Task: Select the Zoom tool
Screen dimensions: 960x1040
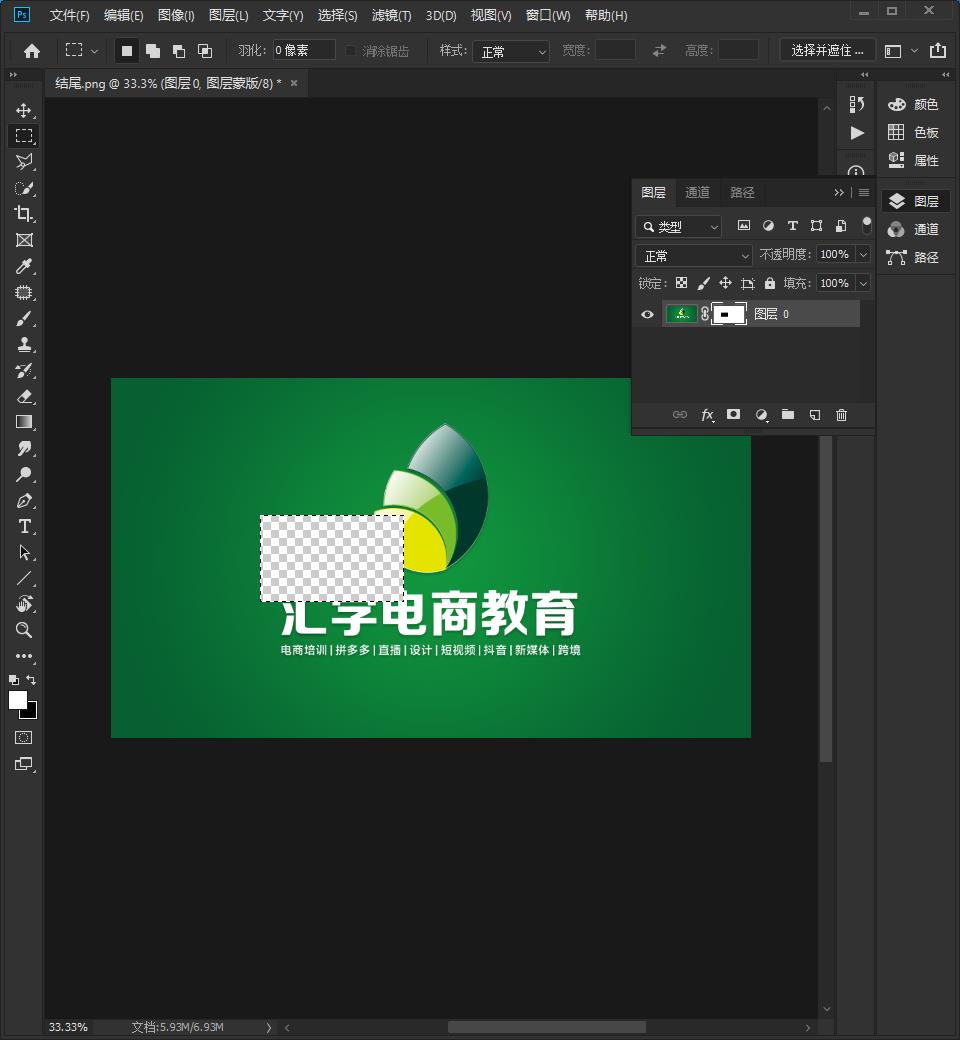Action: [x=24, y=630]
